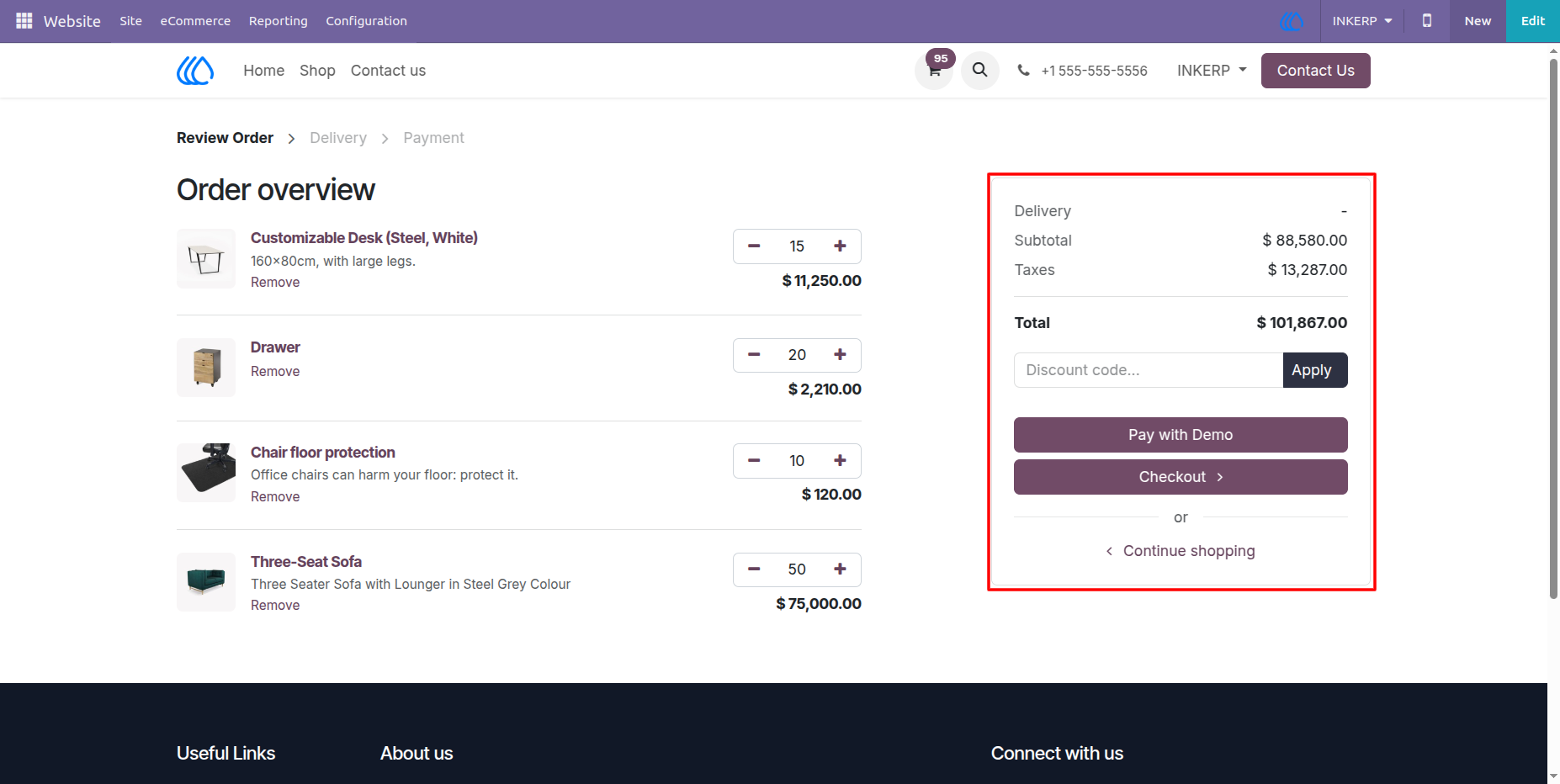This screenshot has width=1560, height=784.
Task: Expand the INKERP user menu in header
Action: 1212,71
